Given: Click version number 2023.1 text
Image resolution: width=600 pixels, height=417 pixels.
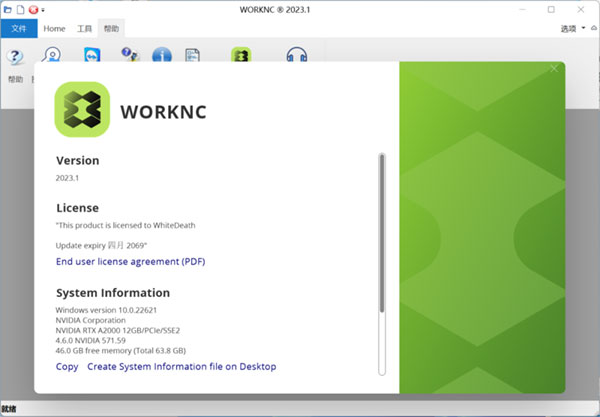Looking at the screenshot, I should click(67, 178).
